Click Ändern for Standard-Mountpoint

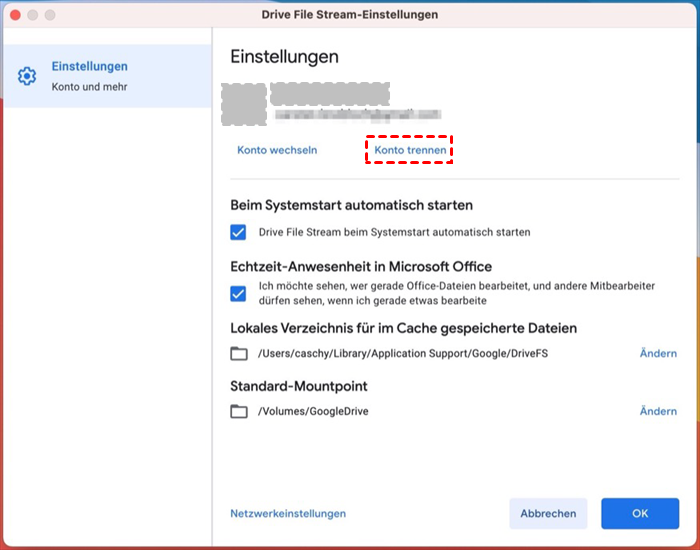click(x=657, y=411)
